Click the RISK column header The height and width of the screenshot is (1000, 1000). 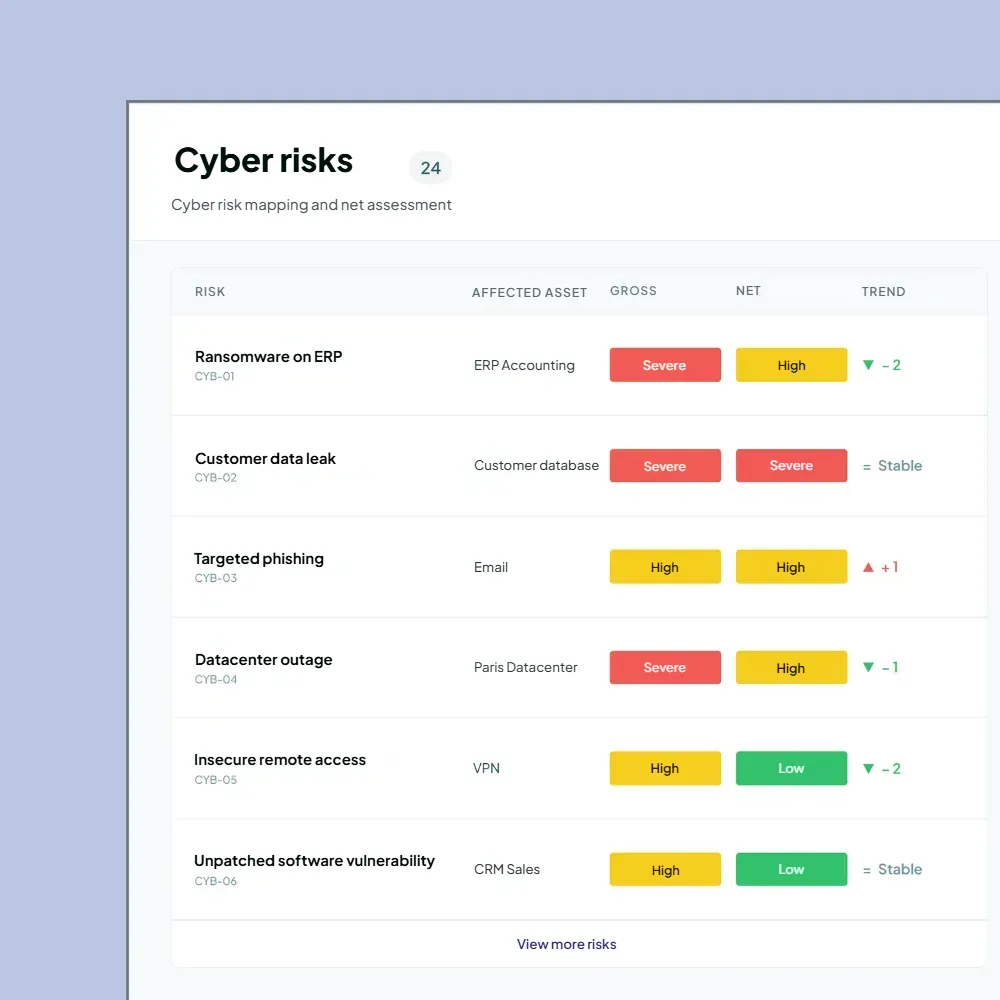coord(210,291)
